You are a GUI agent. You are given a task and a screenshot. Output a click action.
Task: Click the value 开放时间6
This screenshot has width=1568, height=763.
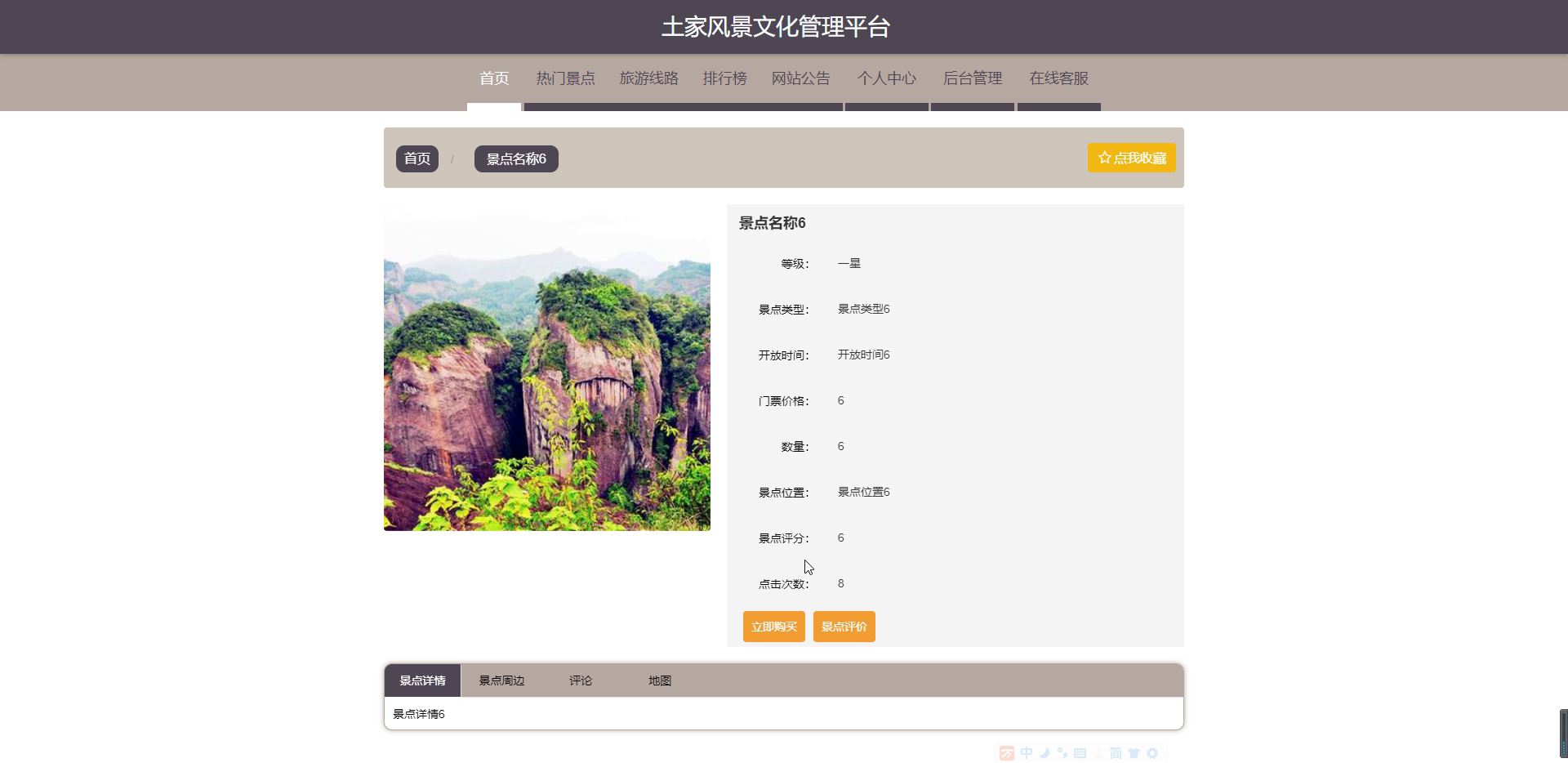tap(864, 355)
